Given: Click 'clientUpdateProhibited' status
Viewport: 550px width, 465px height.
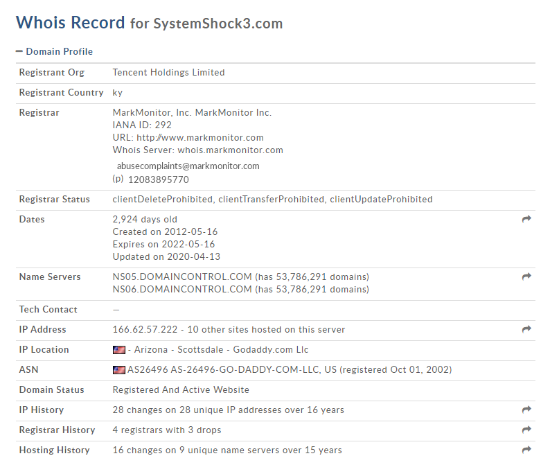Looking at the screenshot, I should (381, 199).
